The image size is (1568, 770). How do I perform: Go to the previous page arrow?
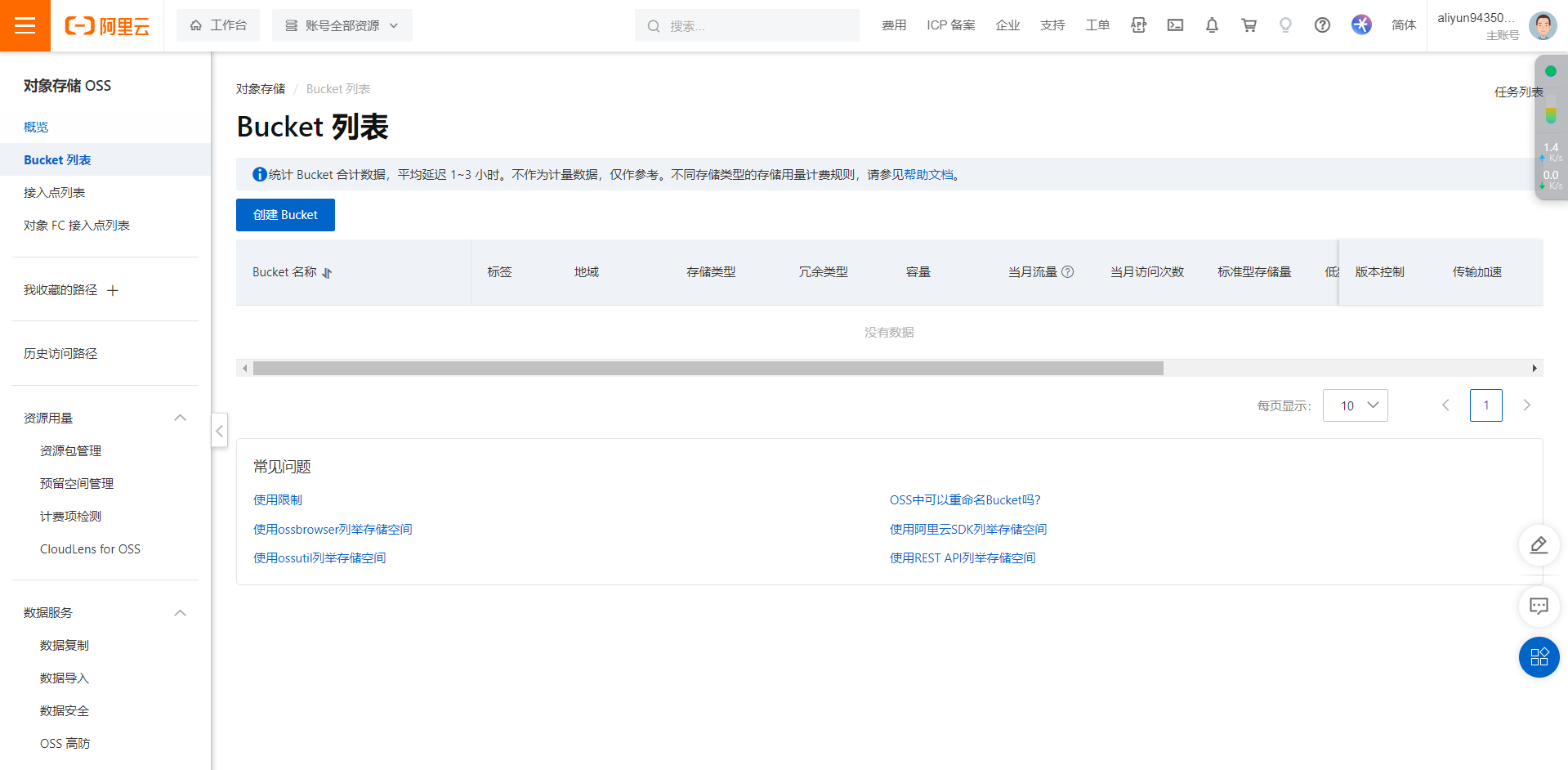[x=1445, y=405]
